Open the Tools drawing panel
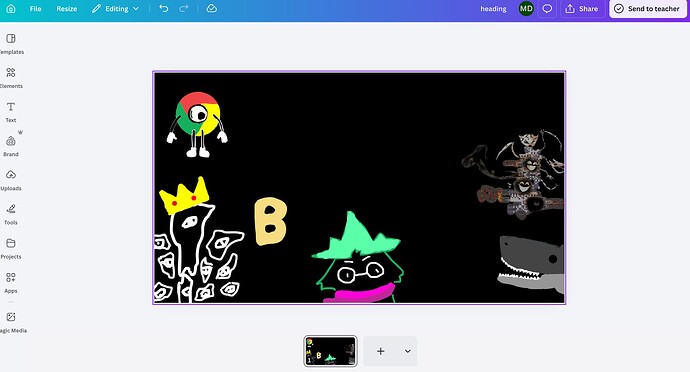The height and width of the screenshot is (372, 690). pyautogui.click(x=11, y=214)
